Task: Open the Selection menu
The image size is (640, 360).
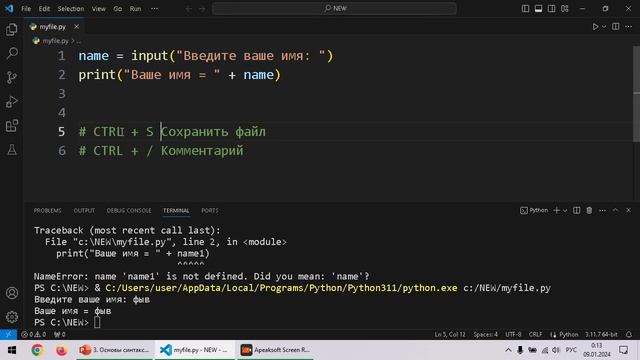Action: coord(71,9)
